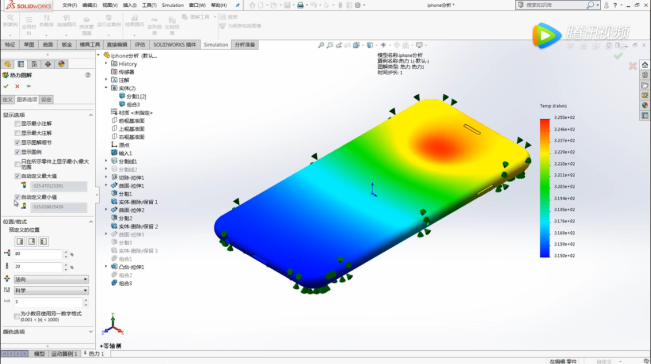This screenshot has height=364, width=651.
Task: Open the dropdown above the 科学 number format
Action: pyautogui.click(x=51, y=279)
